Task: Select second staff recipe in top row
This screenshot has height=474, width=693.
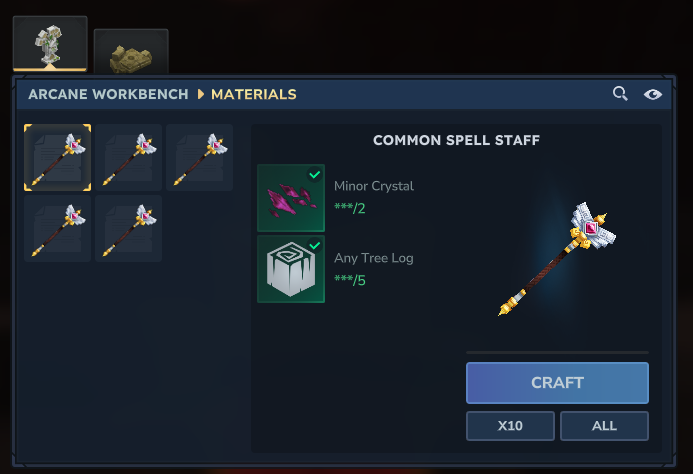Action: point(129,158)
